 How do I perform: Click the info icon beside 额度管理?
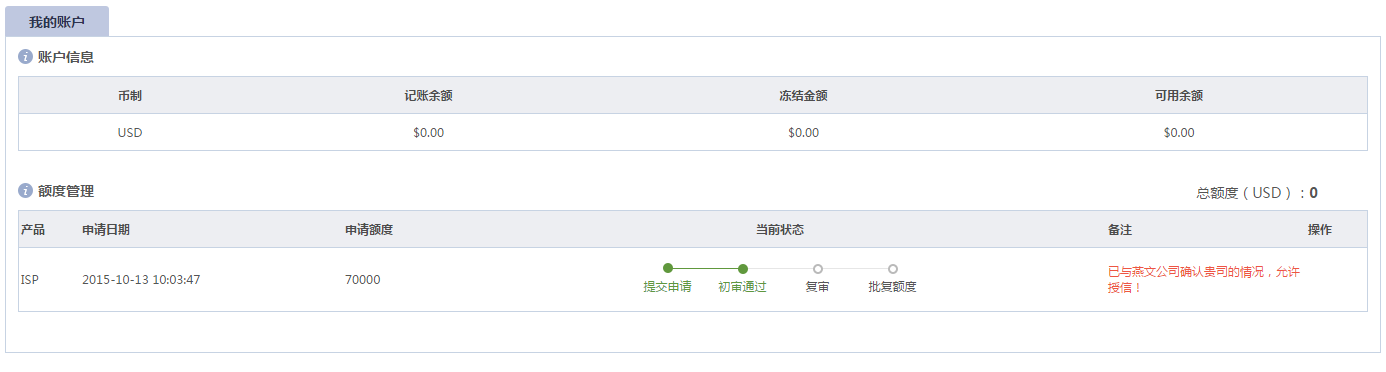coord(26,191)
